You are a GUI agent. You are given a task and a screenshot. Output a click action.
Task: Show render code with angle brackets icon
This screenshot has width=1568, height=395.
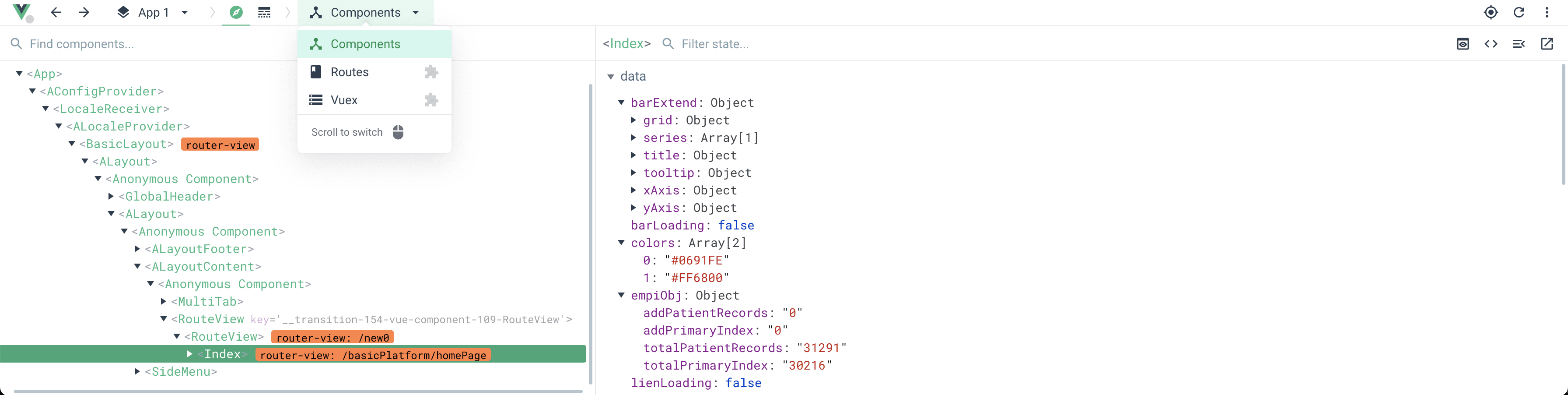pos(1491,44)
